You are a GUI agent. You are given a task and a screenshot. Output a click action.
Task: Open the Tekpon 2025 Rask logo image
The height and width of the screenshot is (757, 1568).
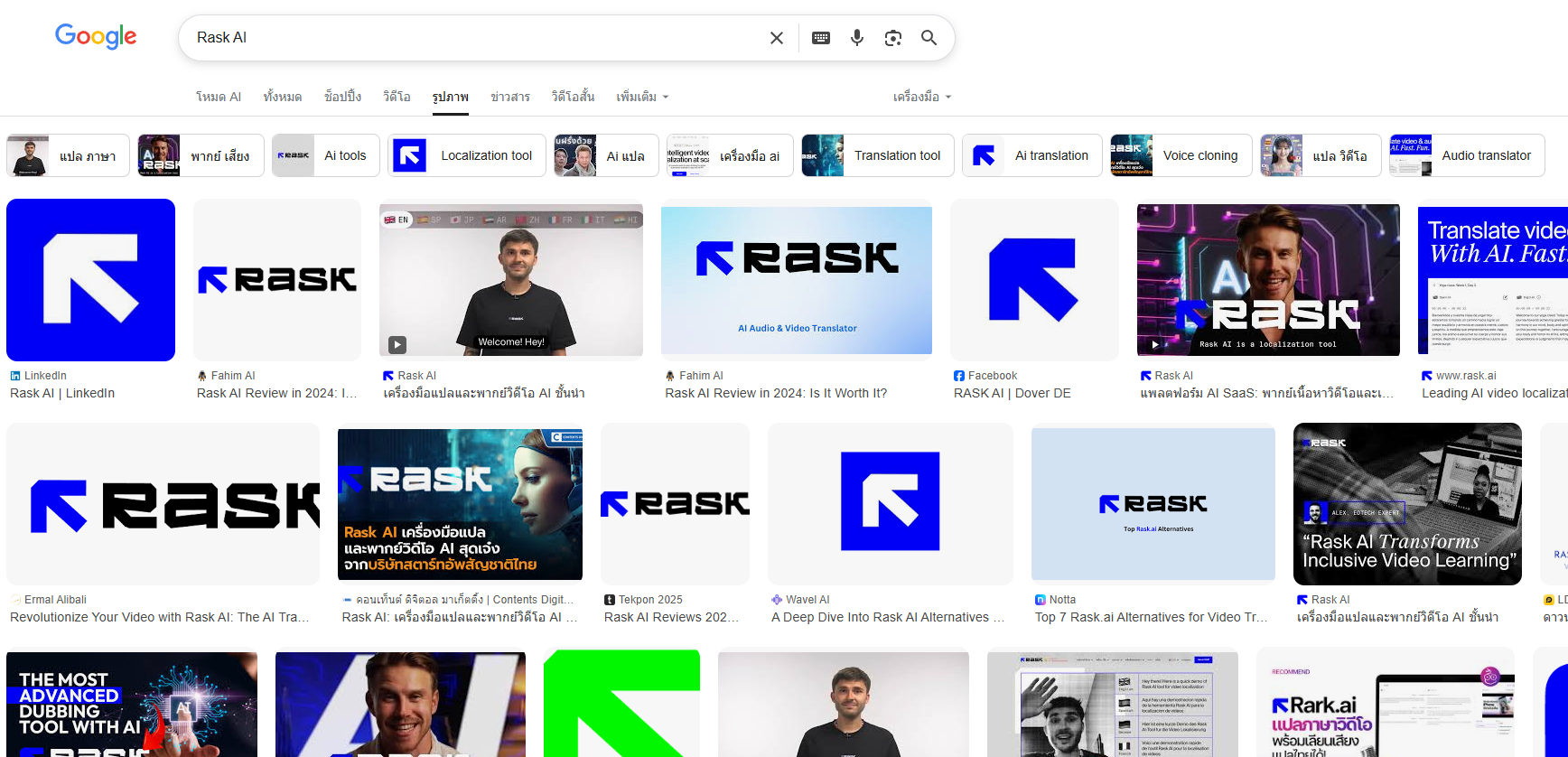point(675,504)
